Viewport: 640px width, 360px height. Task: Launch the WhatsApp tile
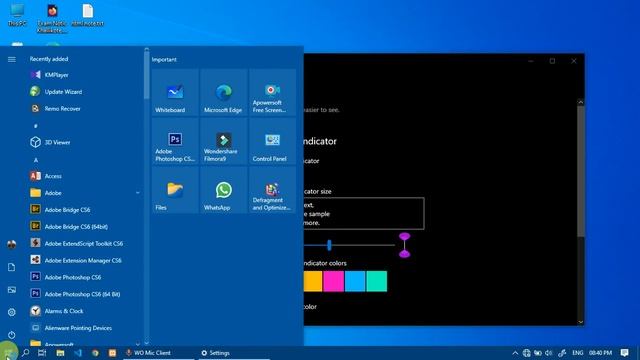coord(224,190)
